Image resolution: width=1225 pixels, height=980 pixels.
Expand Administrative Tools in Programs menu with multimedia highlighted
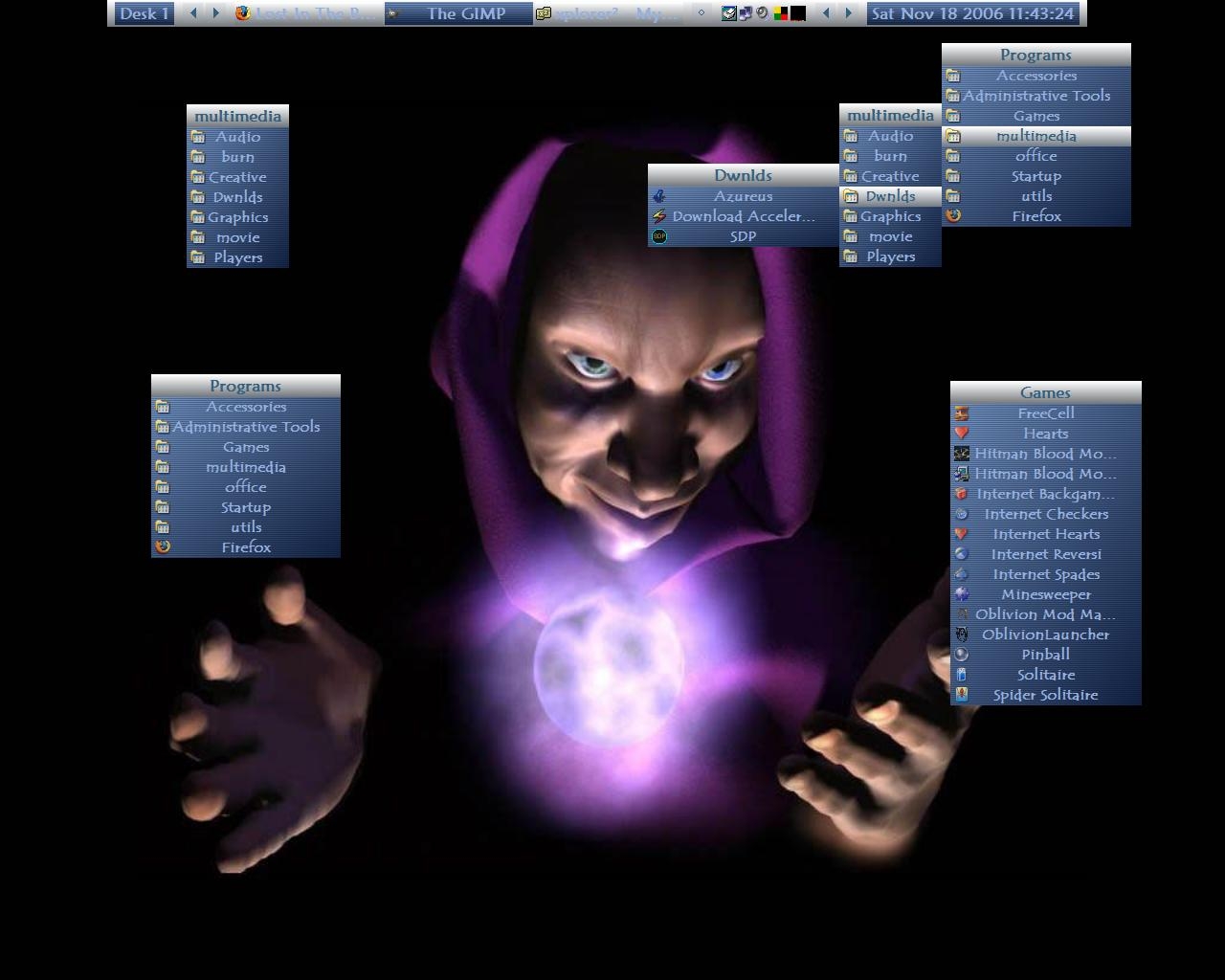[x=1036, y=96]
